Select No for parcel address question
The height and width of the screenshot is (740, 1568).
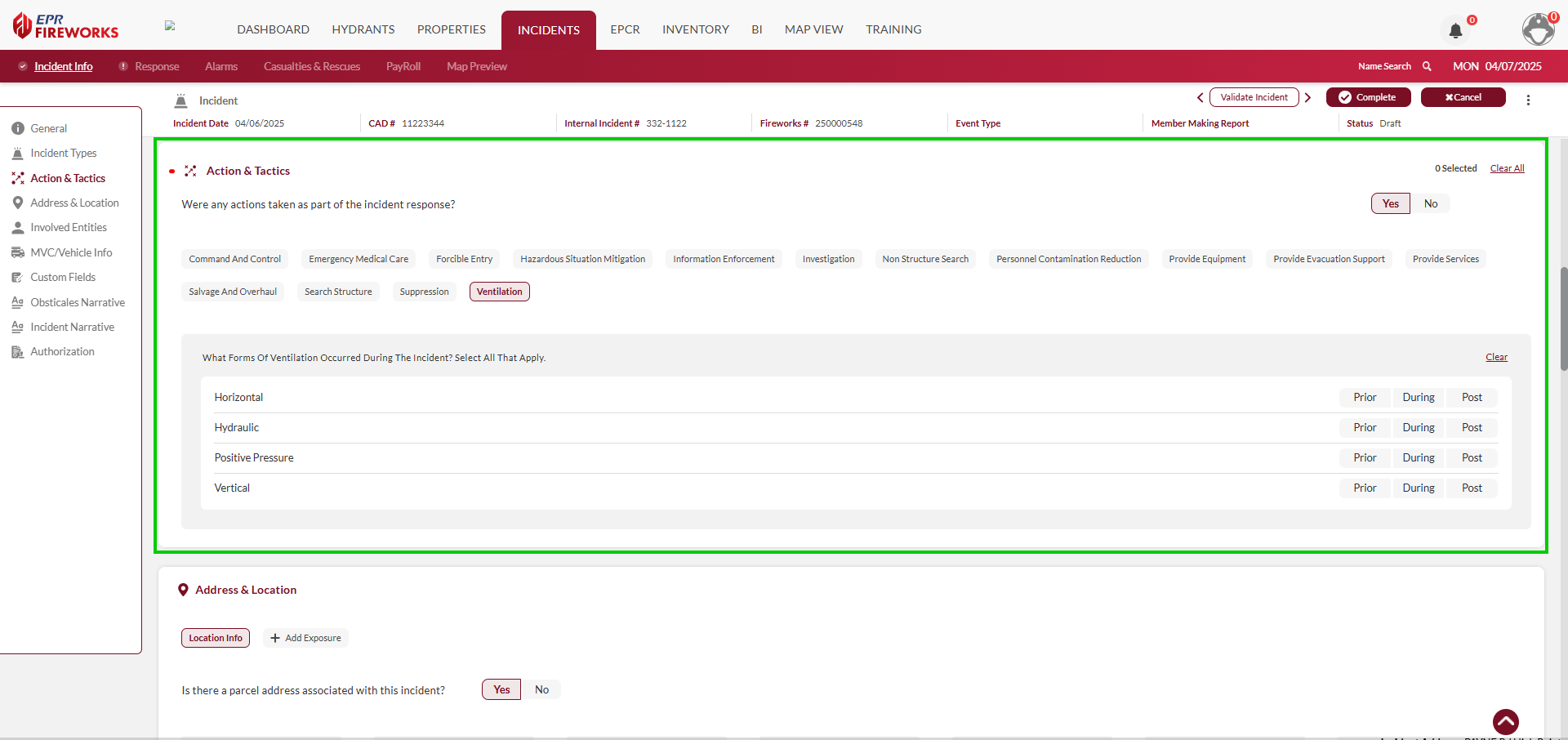tap(541, 690)
